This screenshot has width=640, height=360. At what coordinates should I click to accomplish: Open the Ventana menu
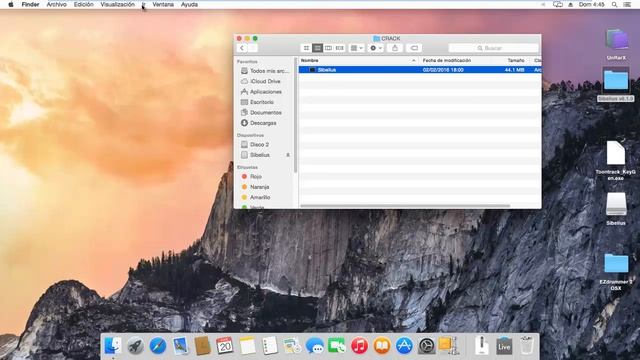tap(163, 4)
